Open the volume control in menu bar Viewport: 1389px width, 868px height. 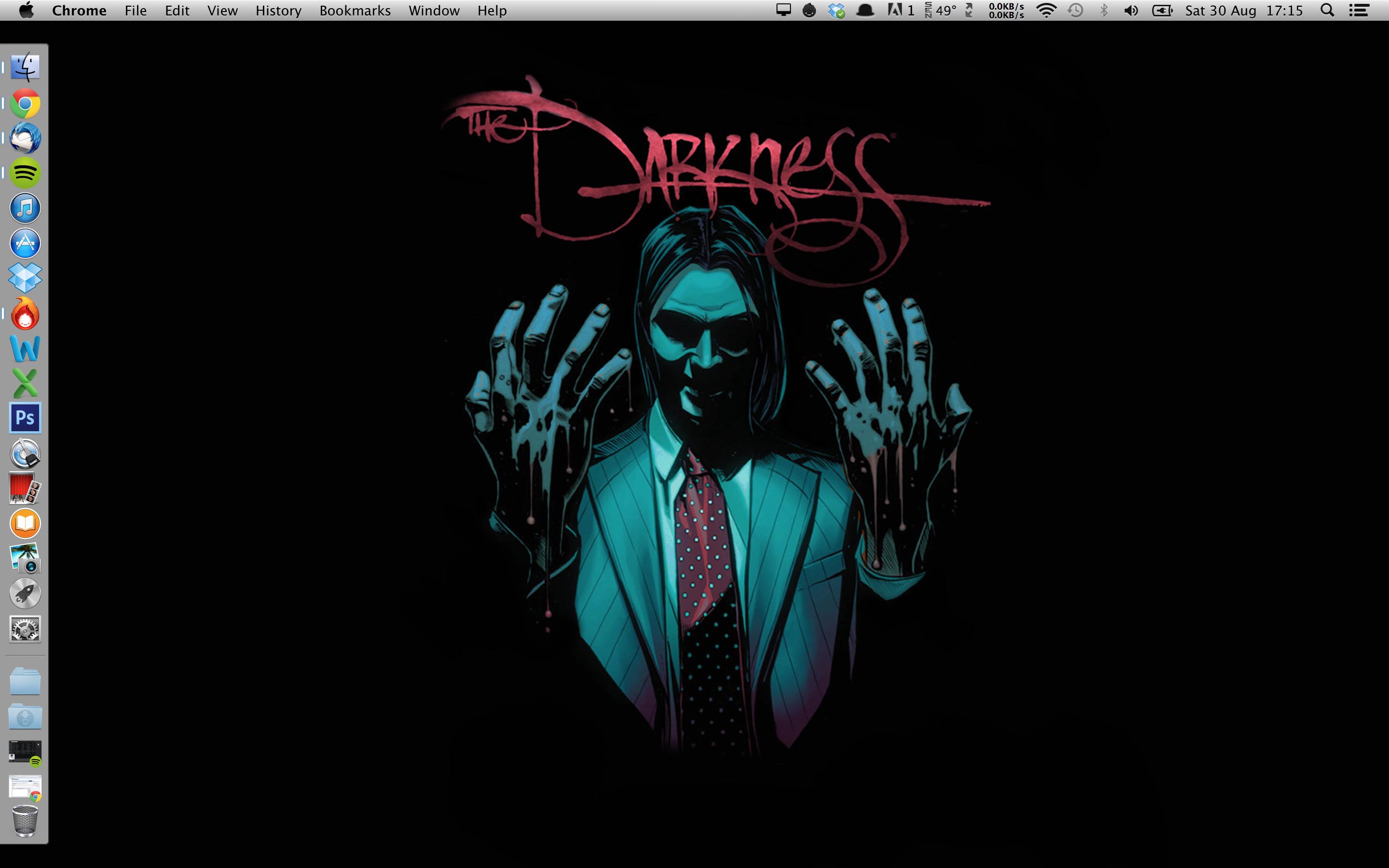tap(1130, 10)
